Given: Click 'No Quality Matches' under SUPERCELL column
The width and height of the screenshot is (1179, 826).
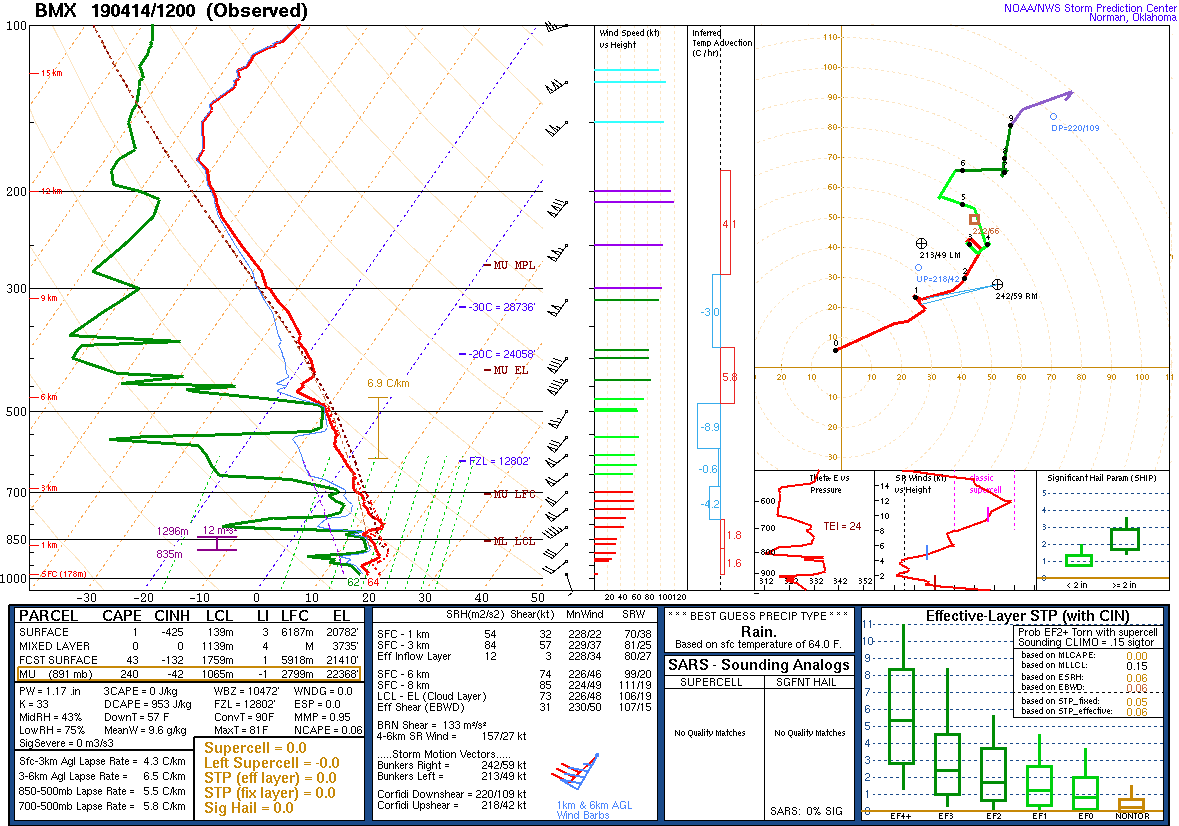Looking at the screenshot, I should click(x=710, y=733).
